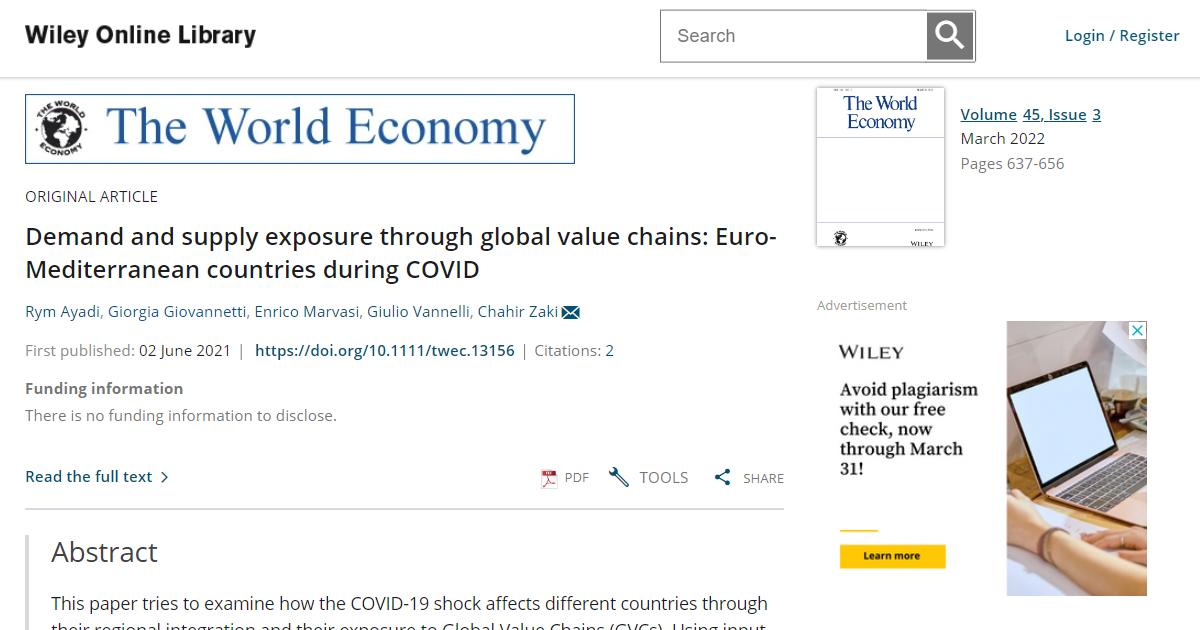Open the TOOLS wrench menu
The width and height of the screenshot is (1200, 630).
(x=648, y=477)
